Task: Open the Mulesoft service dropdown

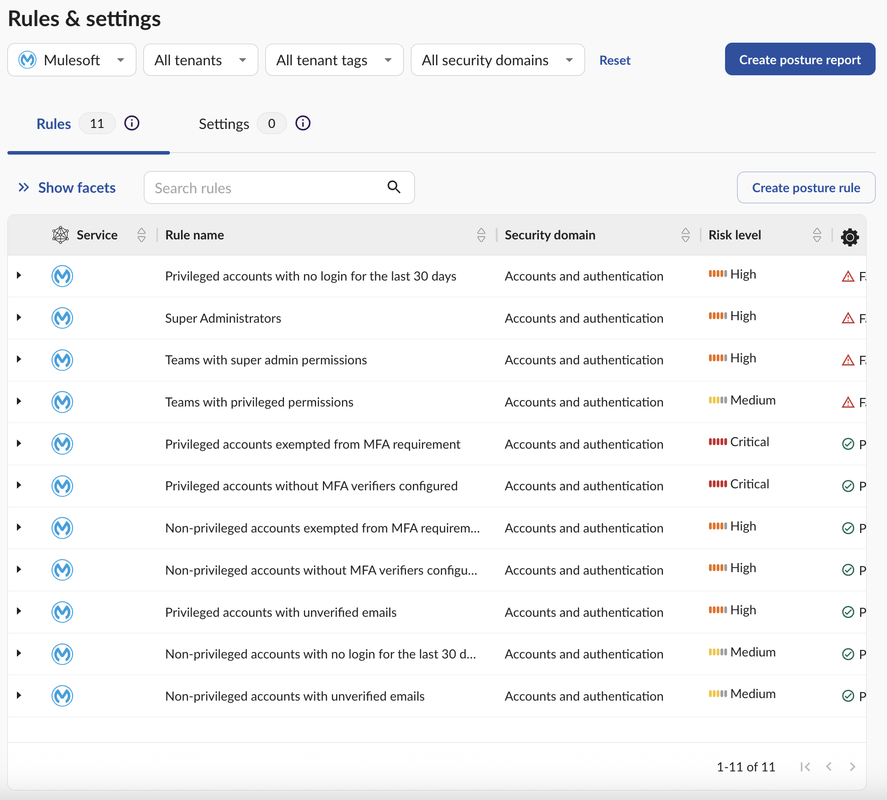Action: tap(72, 60)
